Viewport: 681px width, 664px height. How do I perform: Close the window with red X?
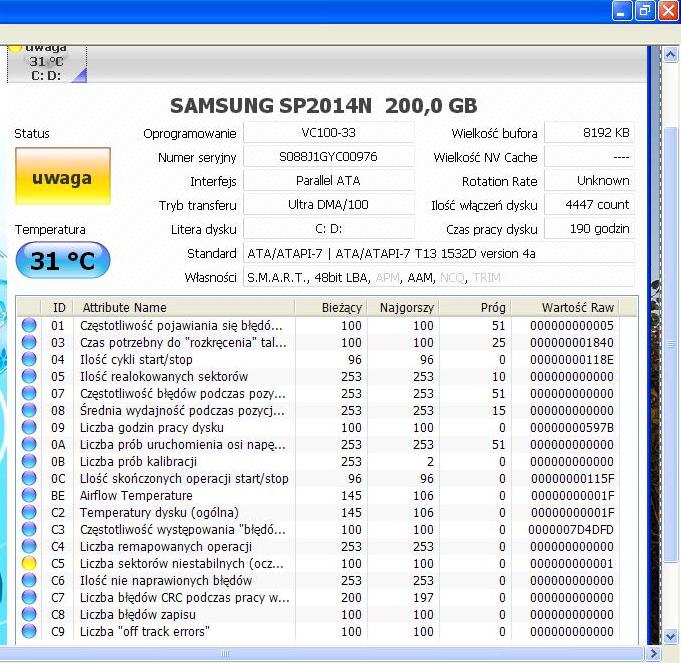668,10
